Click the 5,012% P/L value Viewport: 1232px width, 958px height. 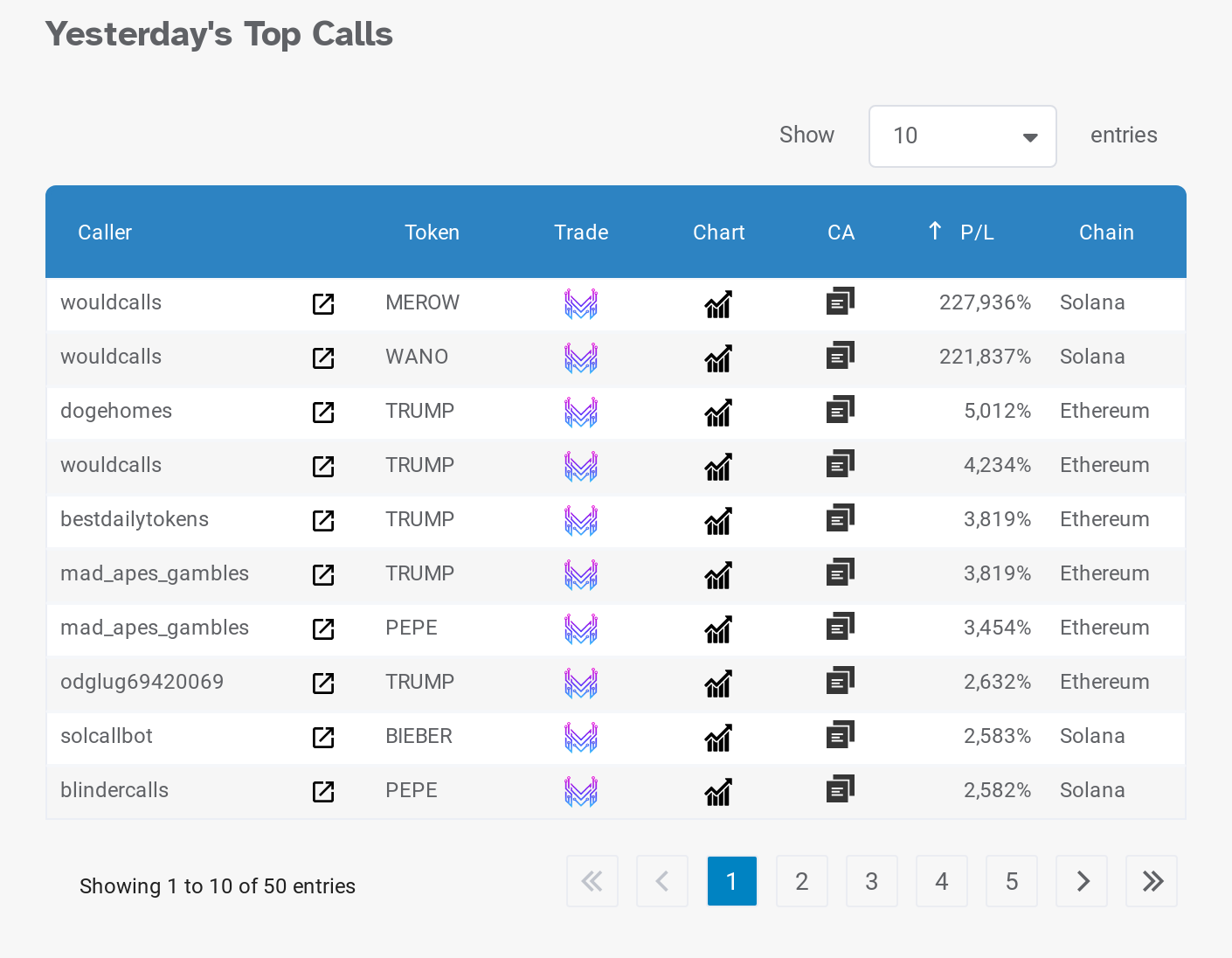[x=997, y=411]
